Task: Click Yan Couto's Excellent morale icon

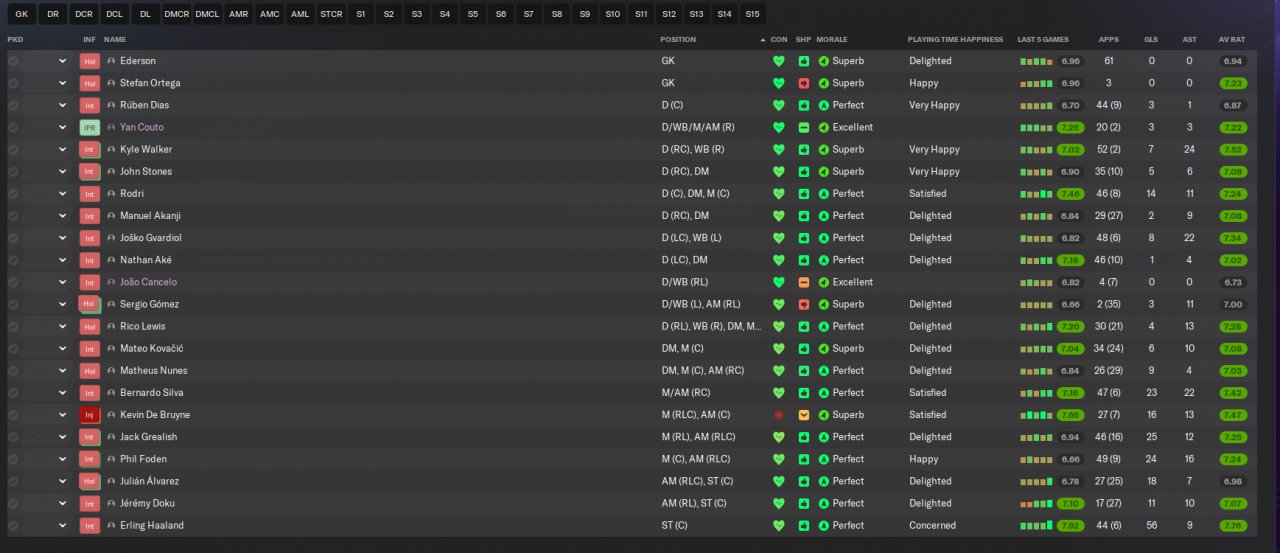Action: point(824,127)
